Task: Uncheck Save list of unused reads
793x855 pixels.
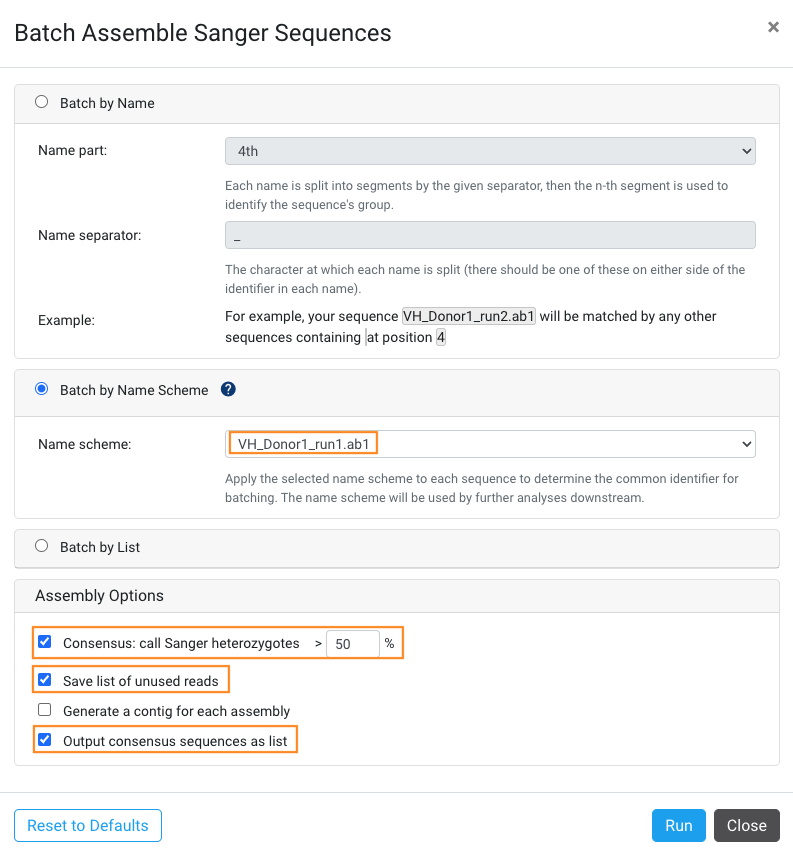Action: click(x=45, y=679)
